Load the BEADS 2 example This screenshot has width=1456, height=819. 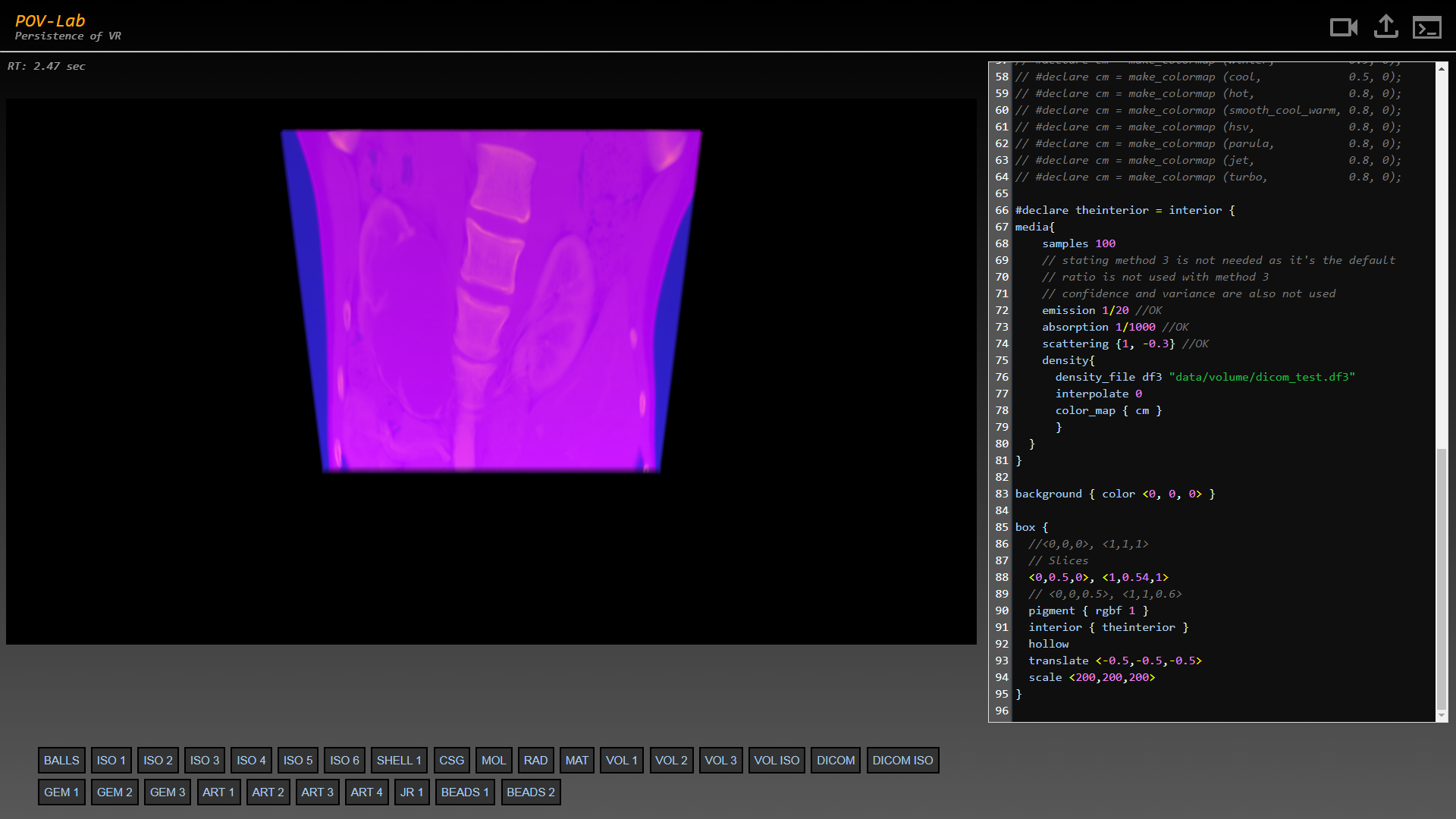[530, 792]
